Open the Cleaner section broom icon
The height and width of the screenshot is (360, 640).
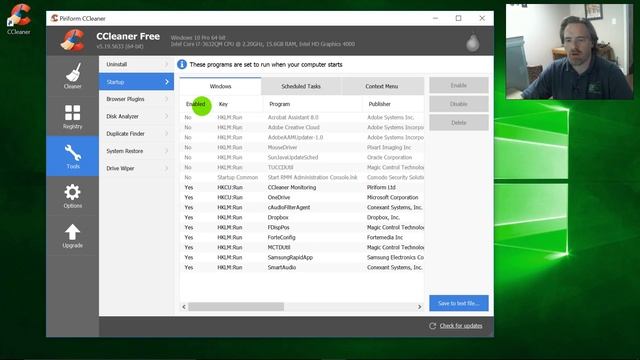[x=73, y=73]
